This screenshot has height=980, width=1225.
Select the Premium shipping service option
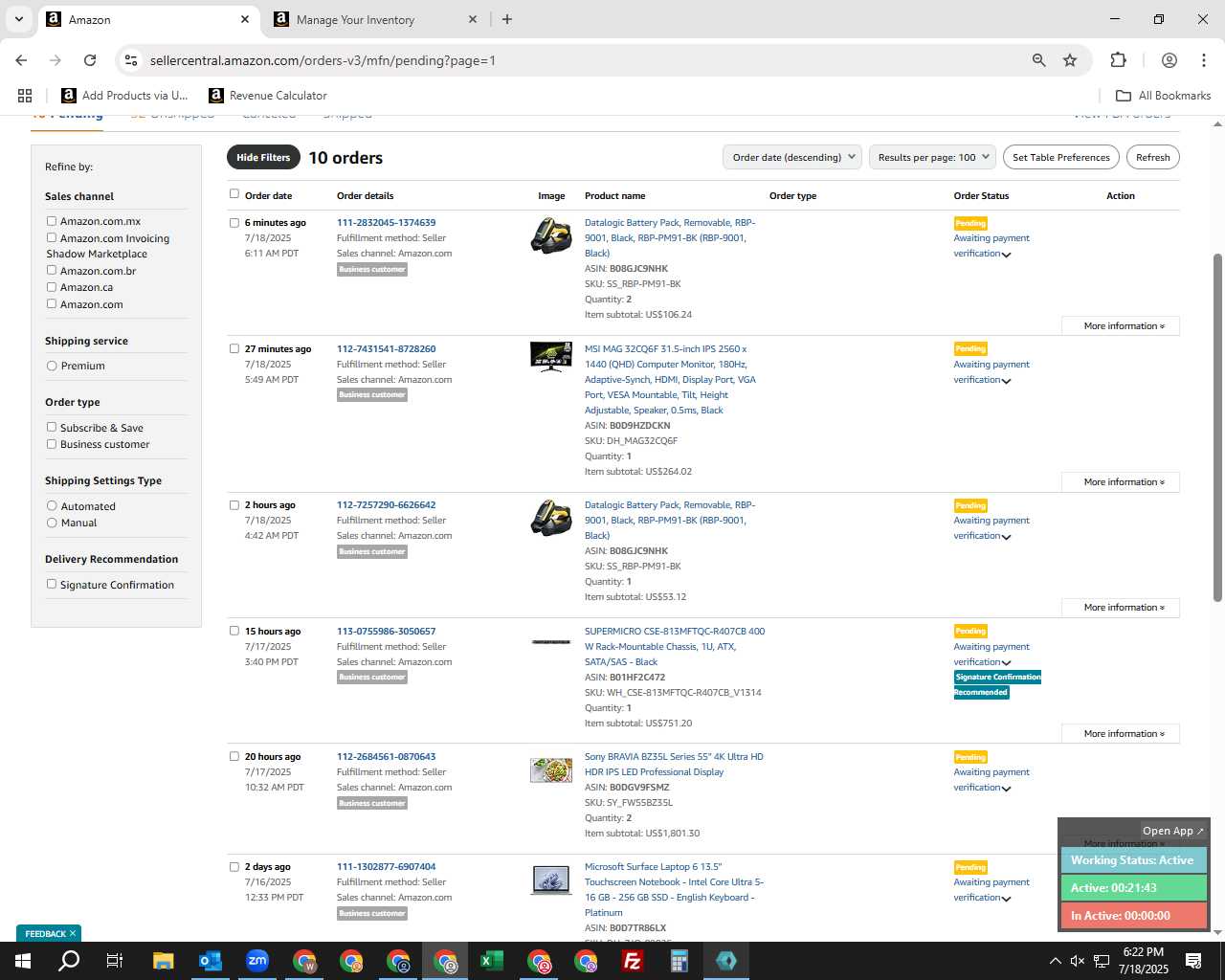coord(52,366)
